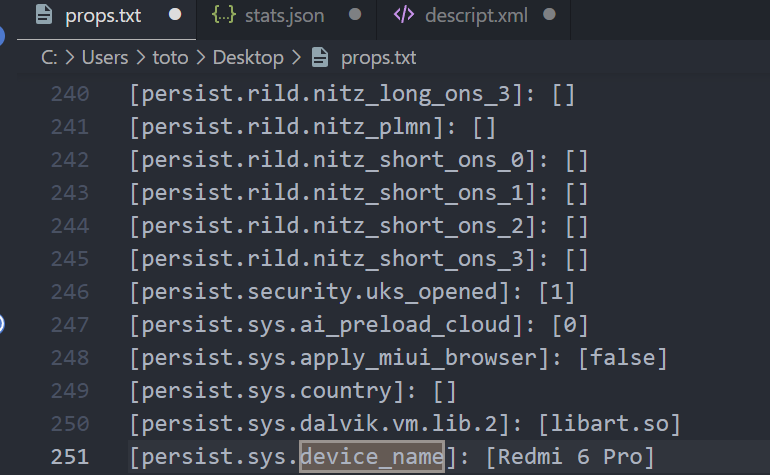Expand the chevron after Users in breadcrumb
This screenshot has width=770, height=475.
(x=140, y=58)
